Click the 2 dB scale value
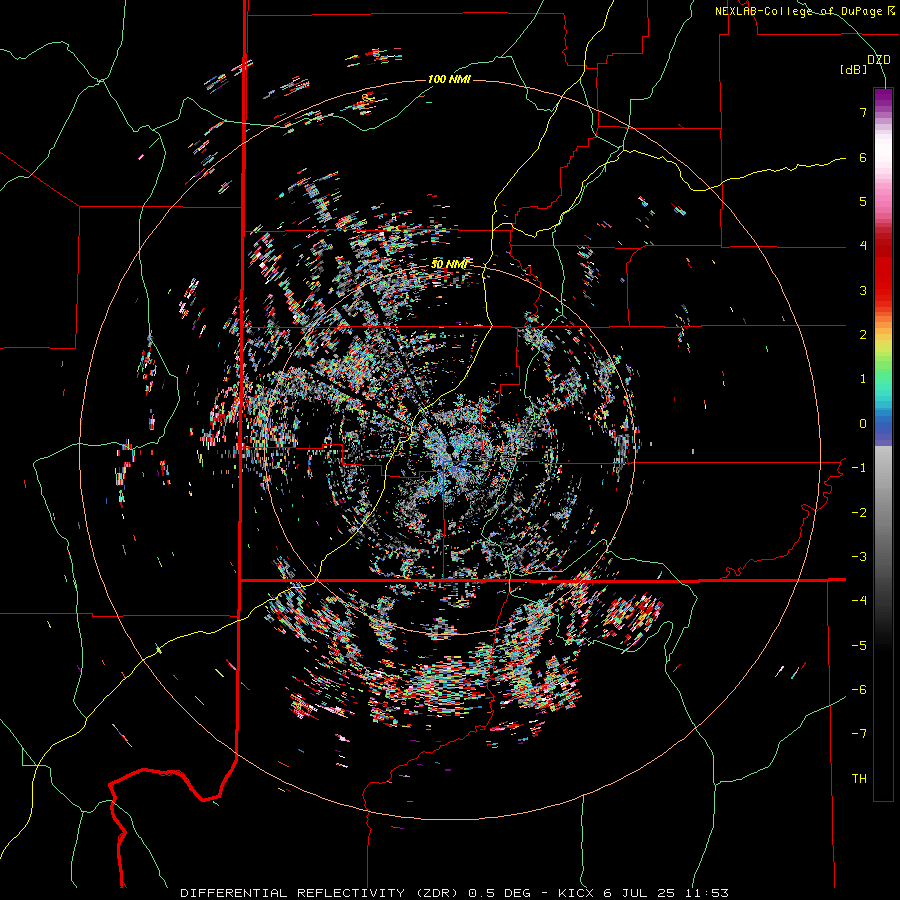 pos(863,335)
